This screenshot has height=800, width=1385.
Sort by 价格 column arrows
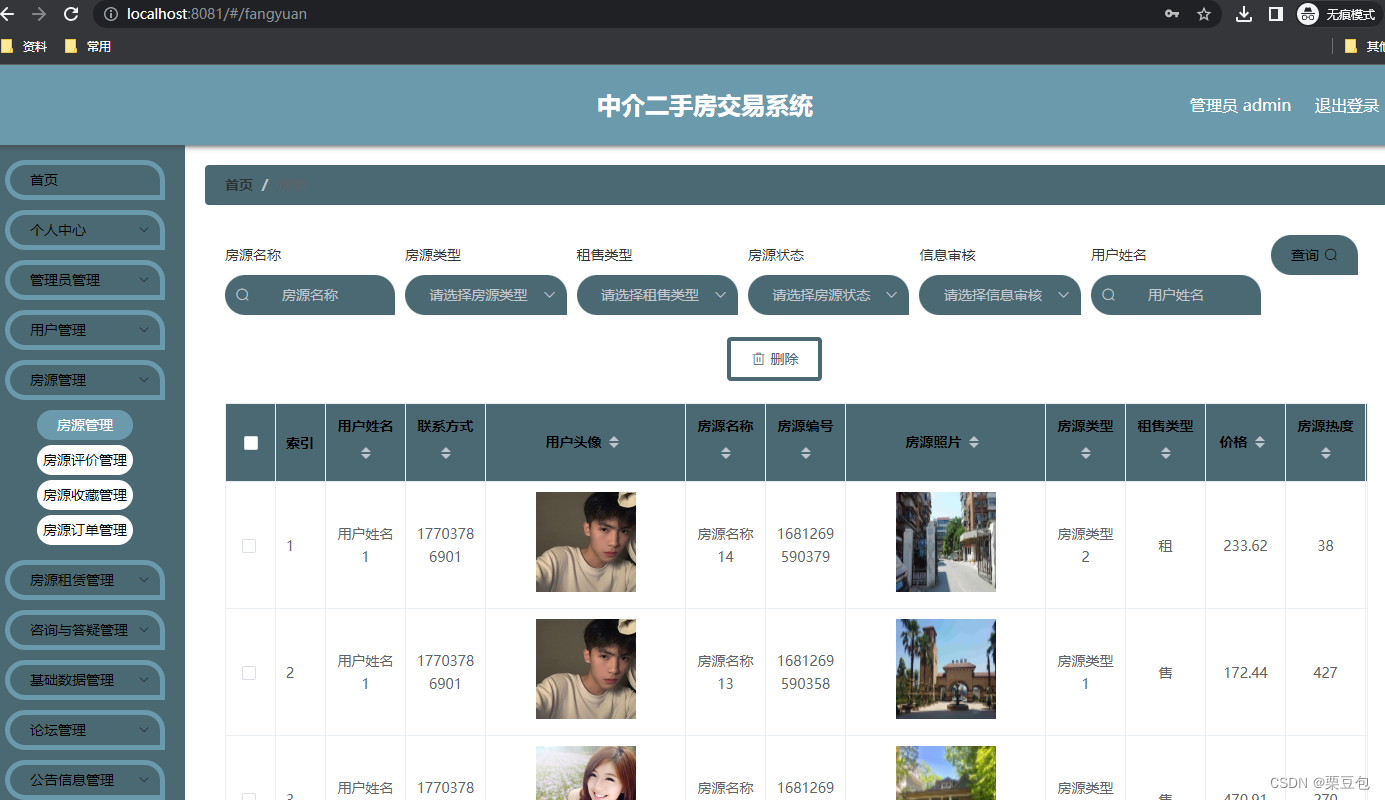click(1260, 442)
